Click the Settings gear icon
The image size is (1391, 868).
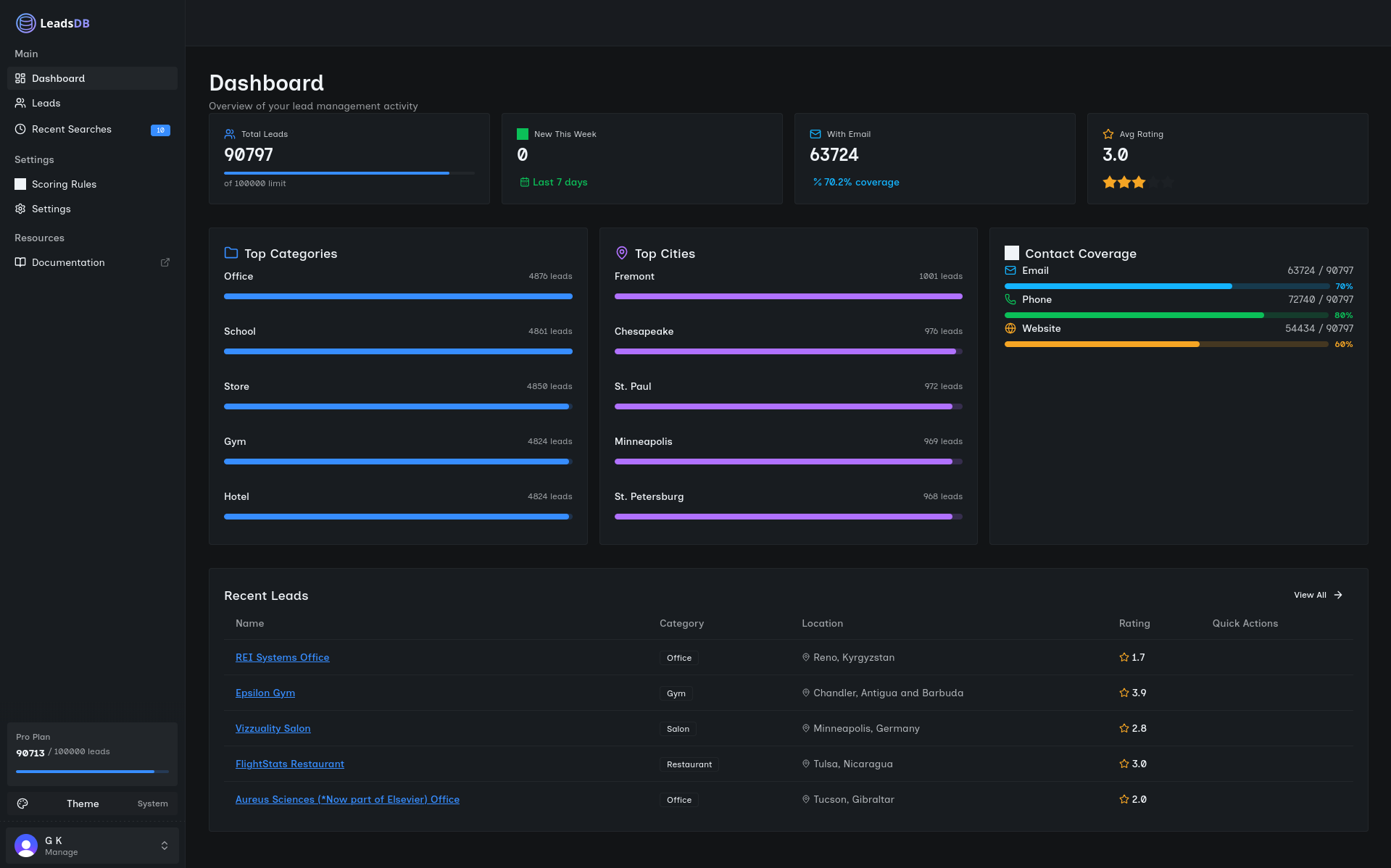tap(20, 209)
